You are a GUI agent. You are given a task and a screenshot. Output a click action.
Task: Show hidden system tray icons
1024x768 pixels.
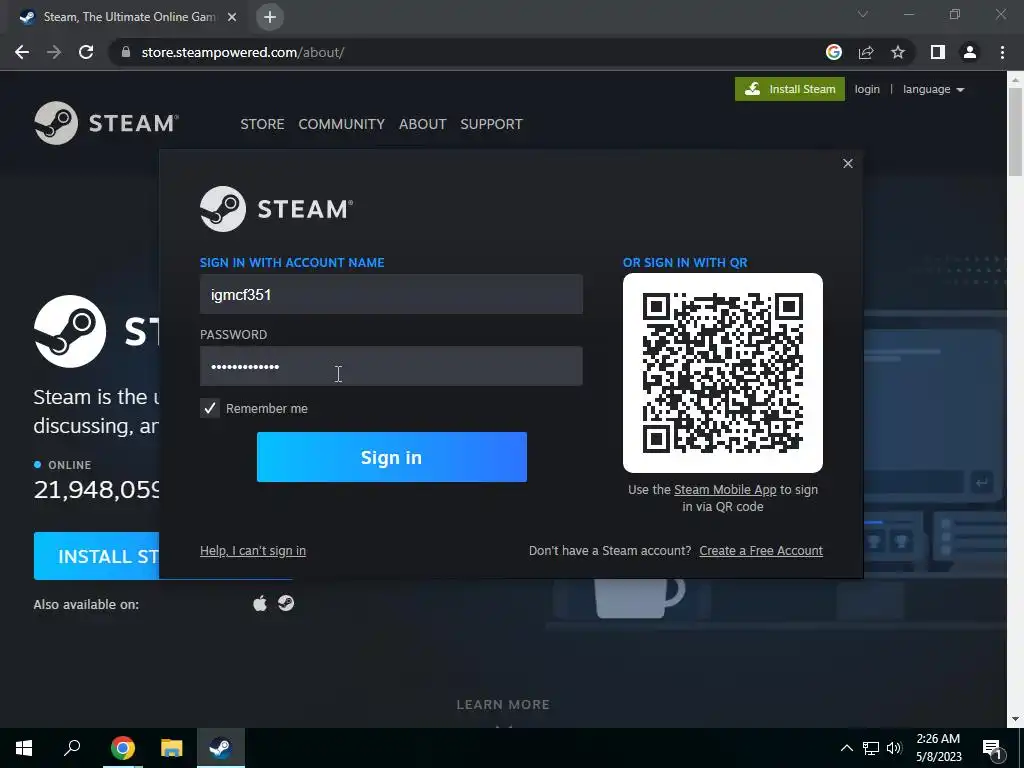[x=846, y=748]
